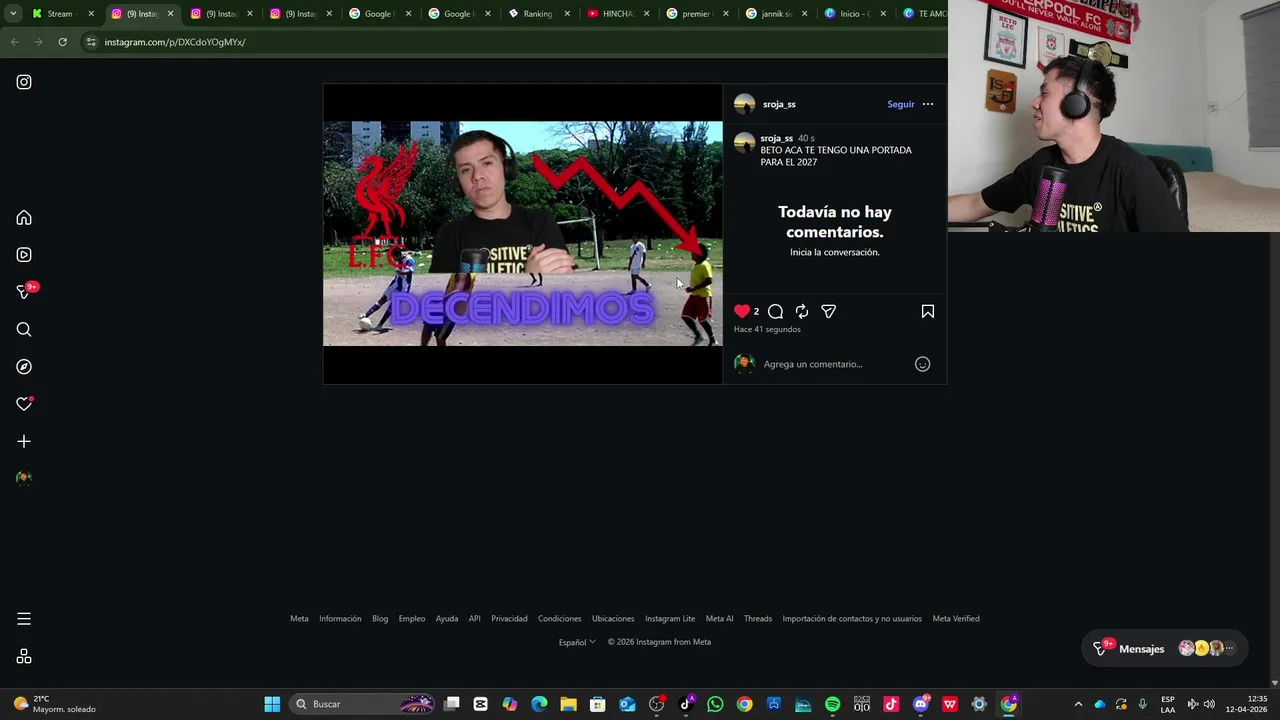The image size is (1280, 720).
Task: Click the browser reload button
Action: tap(62, 42)
